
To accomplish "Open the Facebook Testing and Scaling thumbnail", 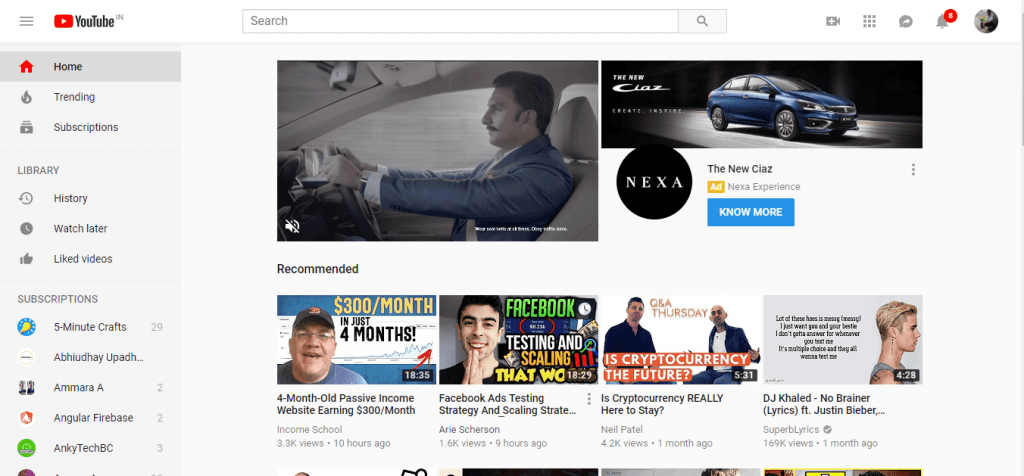I will click(x=519, y=340).
